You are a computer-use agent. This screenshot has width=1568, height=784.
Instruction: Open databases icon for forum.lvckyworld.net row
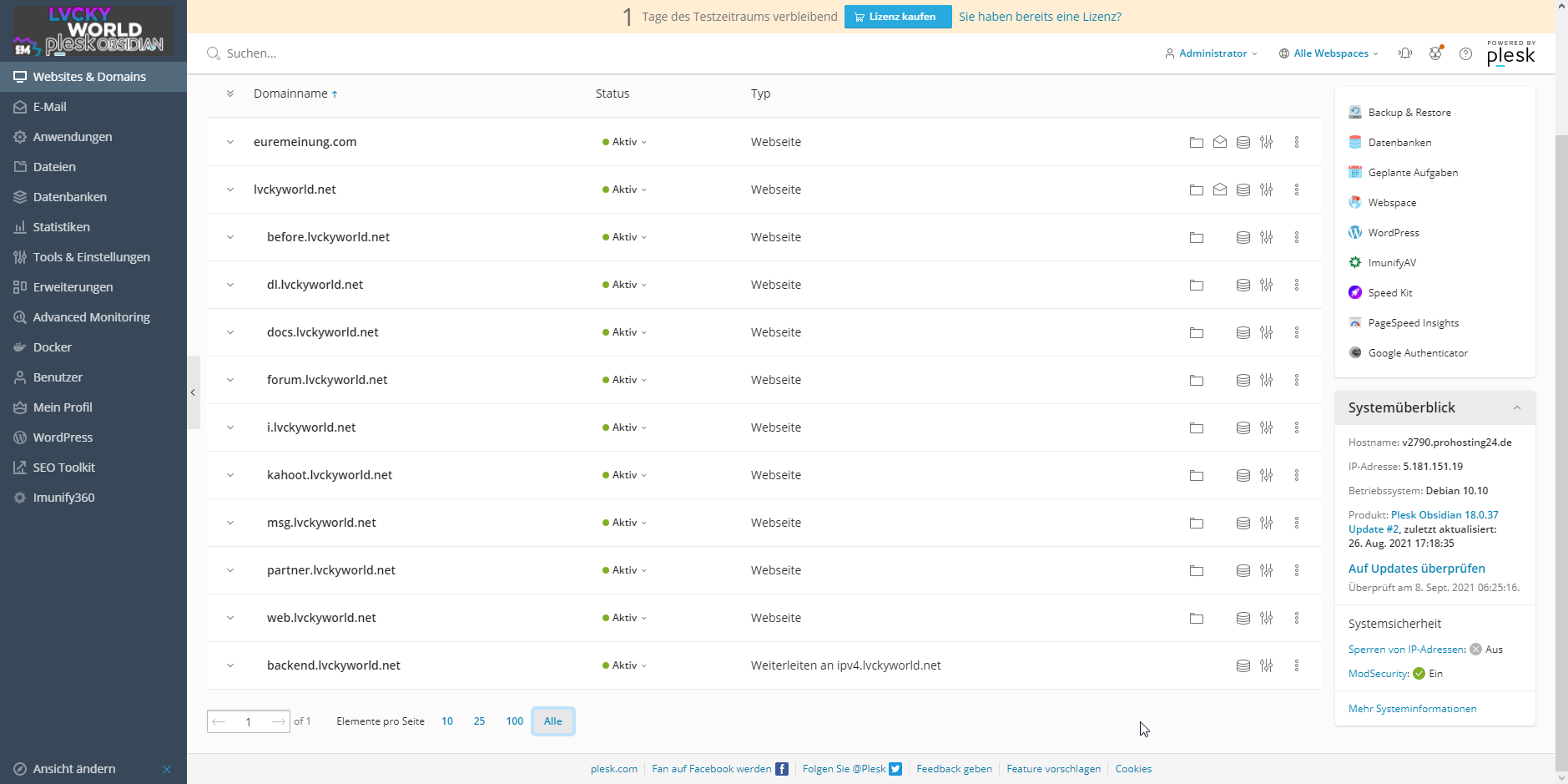(x=1243, y=380)
